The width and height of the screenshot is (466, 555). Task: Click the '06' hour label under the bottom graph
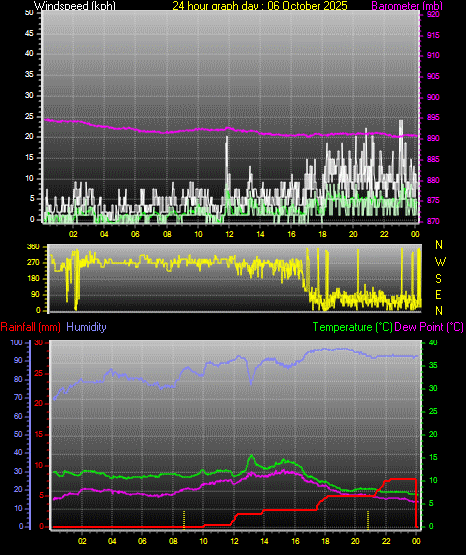tap(142, 541)
